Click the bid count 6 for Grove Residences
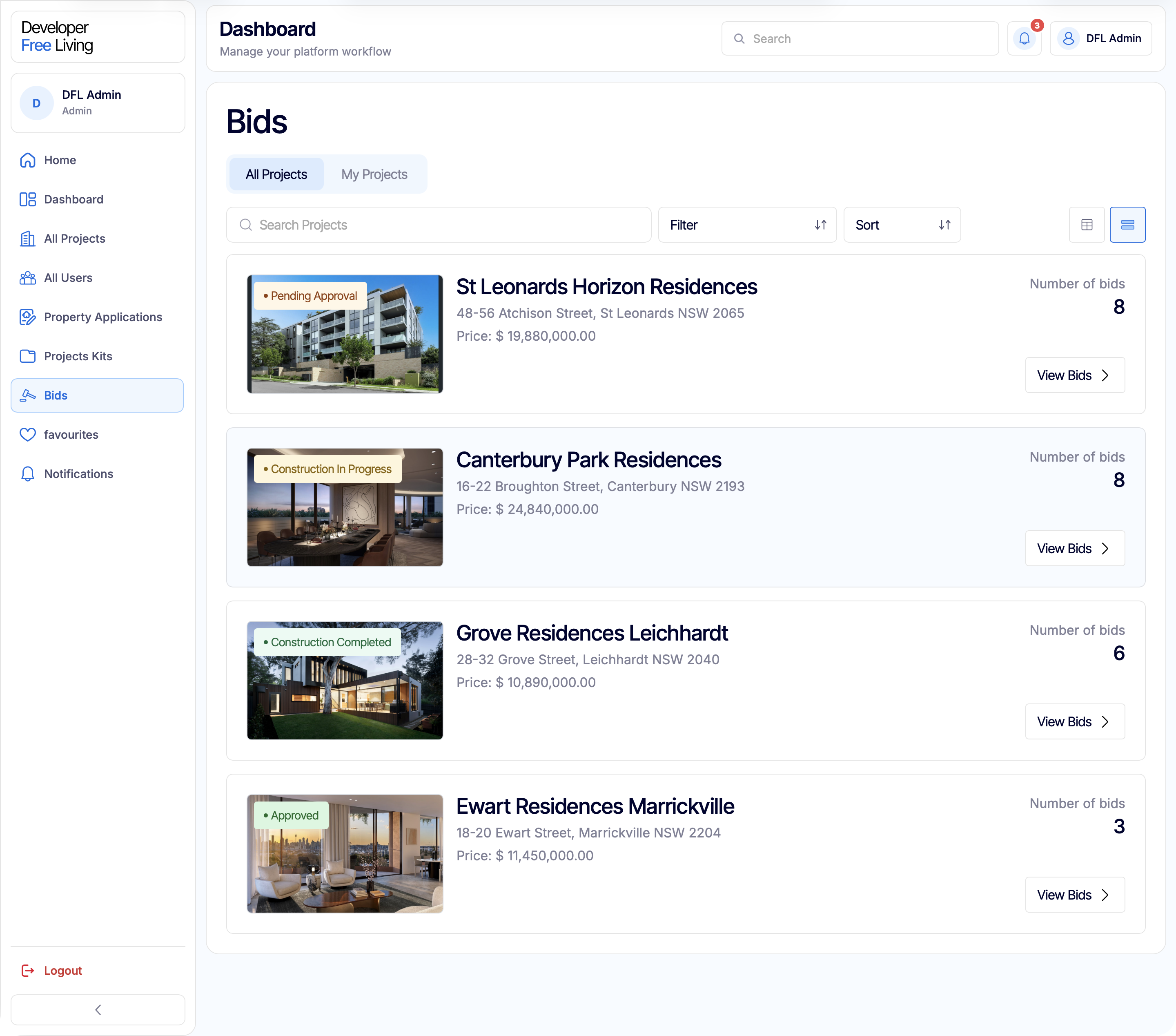Viewport: 1176px width, 1036px height. pos(1118,653)
